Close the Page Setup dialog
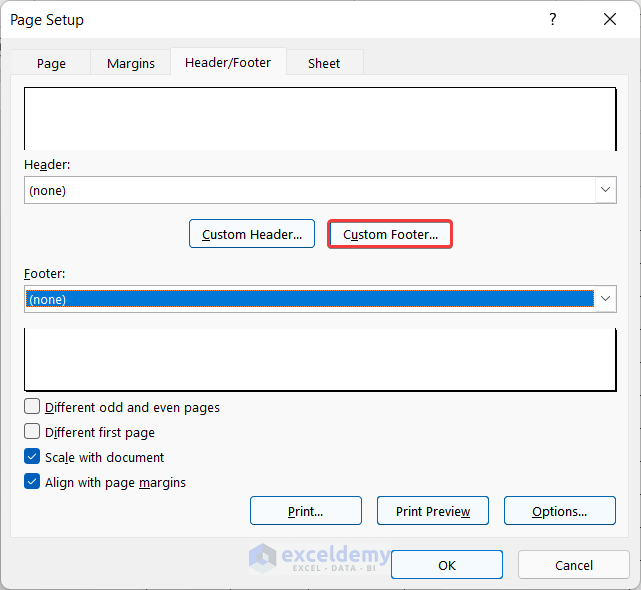 point(610,20)
